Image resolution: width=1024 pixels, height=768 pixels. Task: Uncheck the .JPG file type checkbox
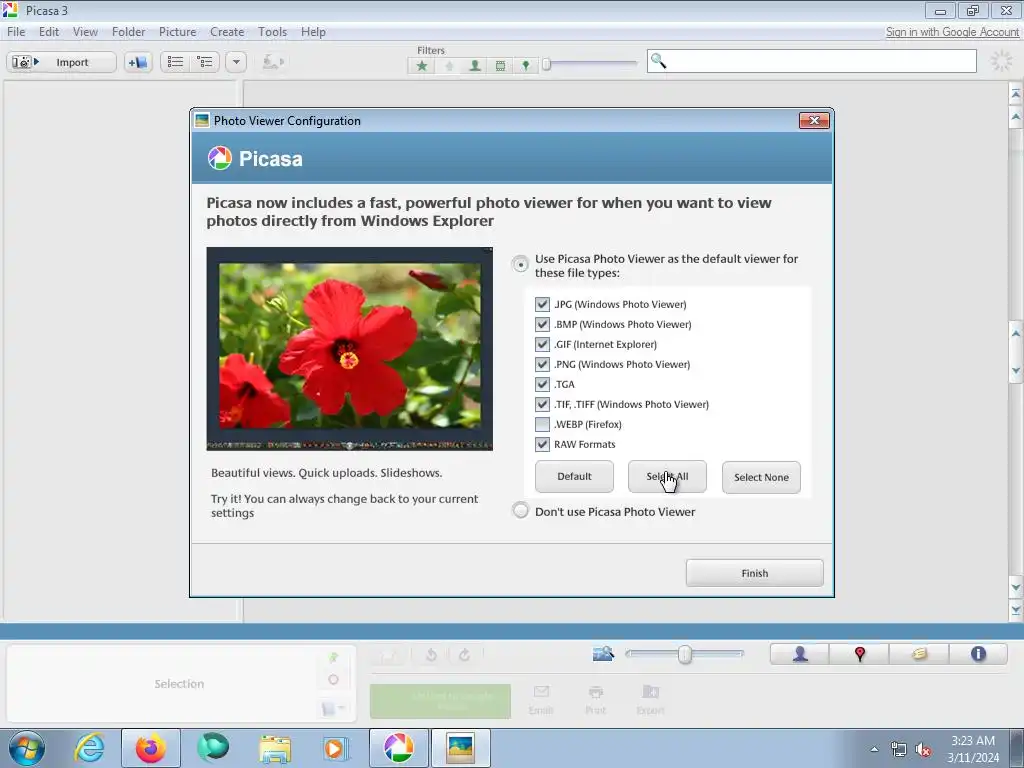pyautogui.click(x=542, y=304)
